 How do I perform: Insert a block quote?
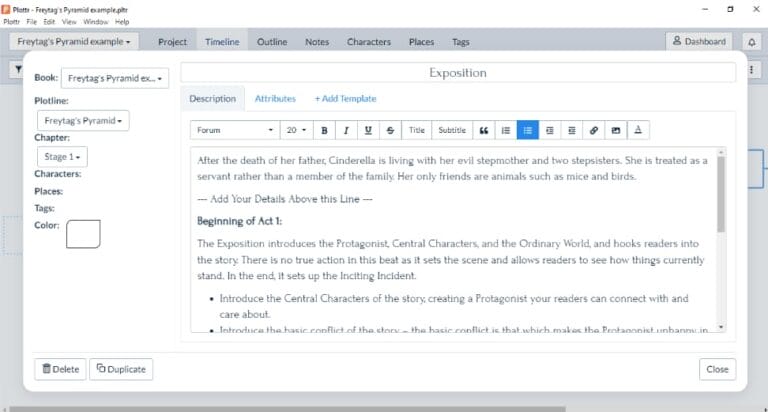tap(484, 130)
